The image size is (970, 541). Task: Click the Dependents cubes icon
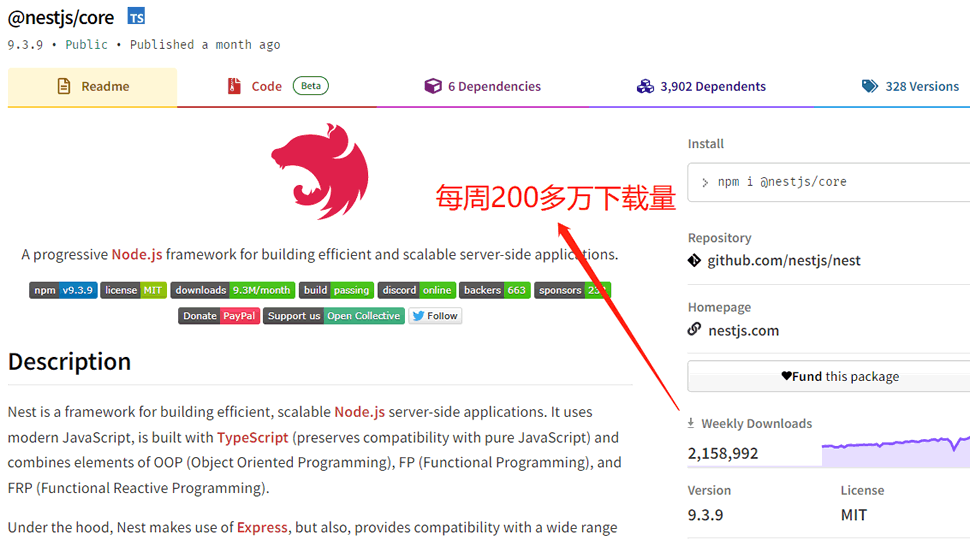pos(645,86)
